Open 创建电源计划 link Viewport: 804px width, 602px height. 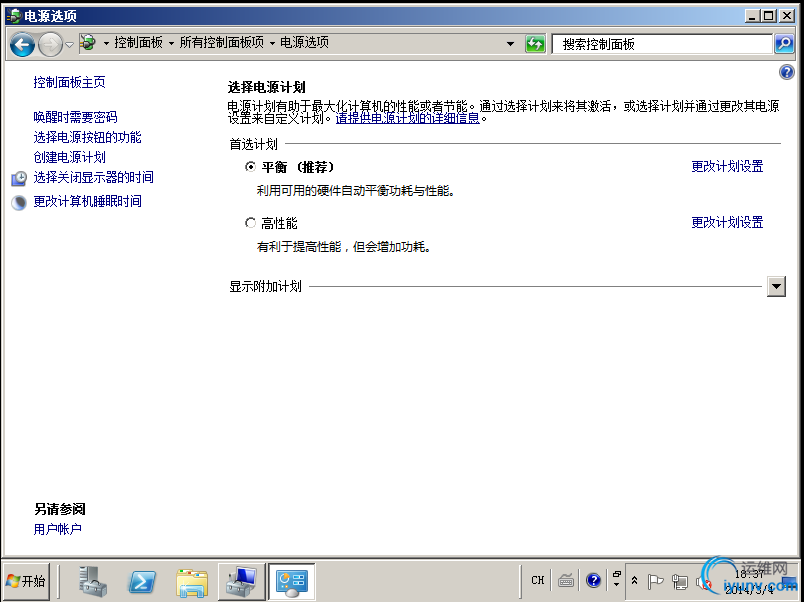pos(69,157)
